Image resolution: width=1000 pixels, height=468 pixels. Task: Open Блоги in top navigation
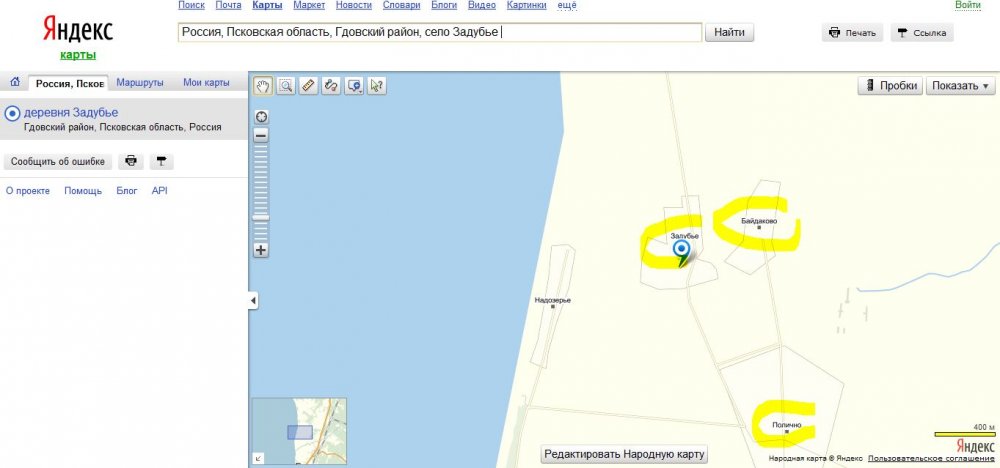click(444, 5)
